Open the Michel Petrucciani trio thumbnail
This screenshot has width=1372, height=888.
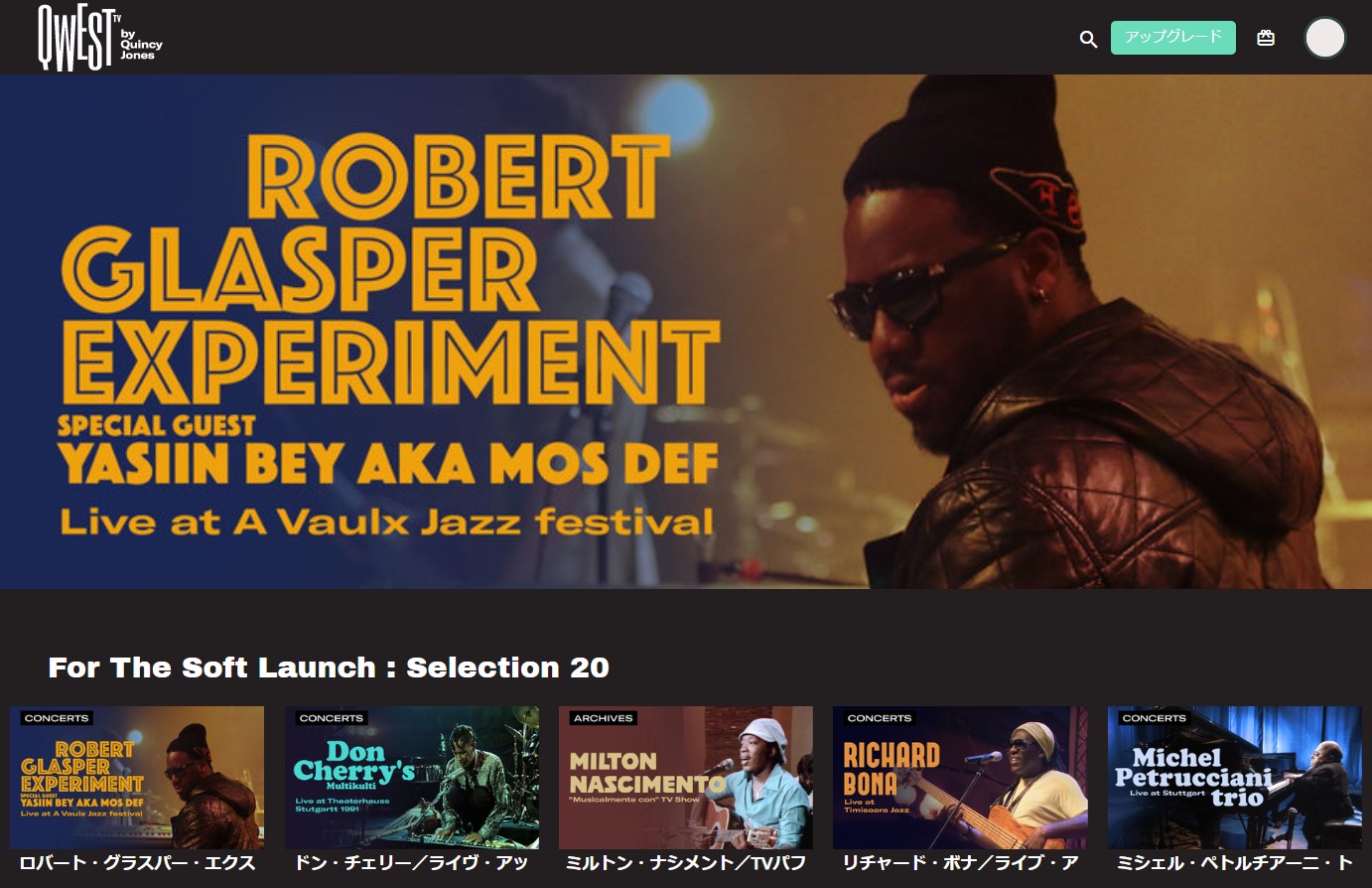(x=1235, y=778)
